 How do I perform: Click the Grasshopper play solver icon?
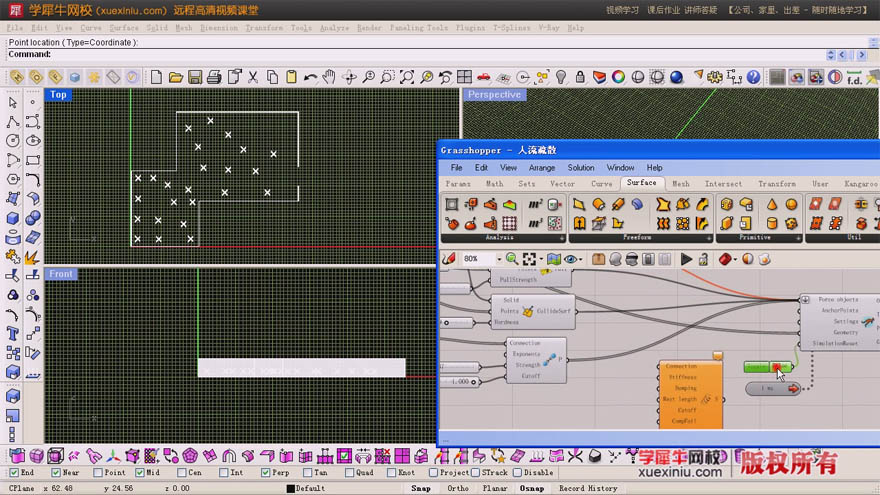click(x=686, y=259)
